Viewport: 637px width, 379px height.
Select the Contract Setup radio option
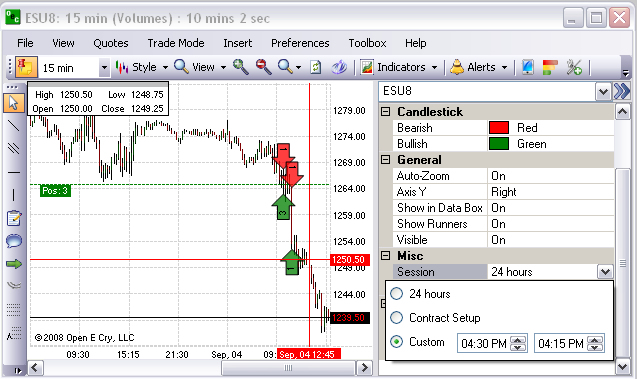click(x=396, y=318)
